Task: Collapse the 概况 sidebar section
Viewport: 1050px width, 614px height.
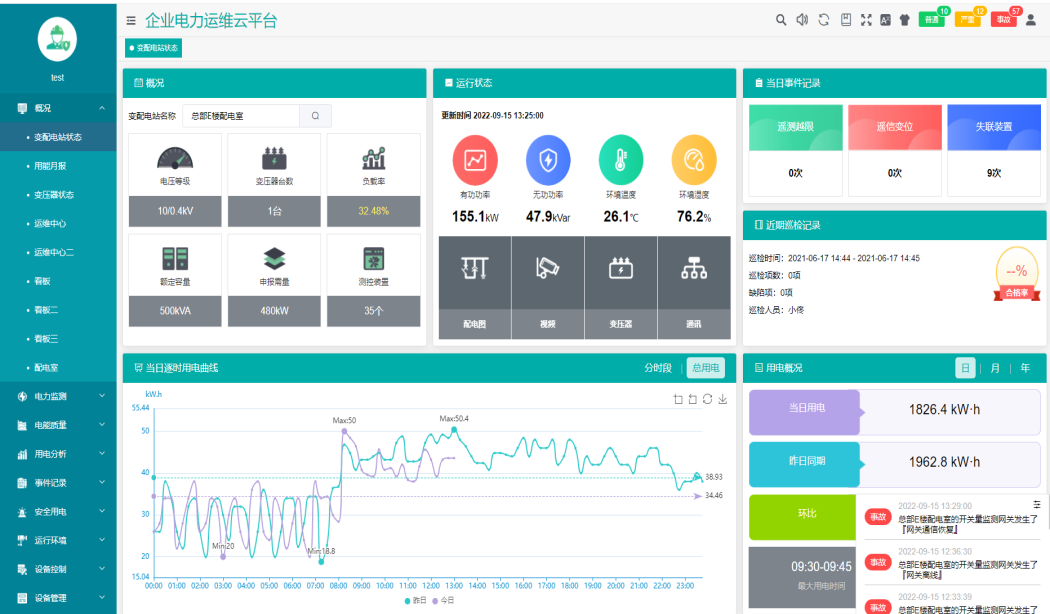Action: 58,108
